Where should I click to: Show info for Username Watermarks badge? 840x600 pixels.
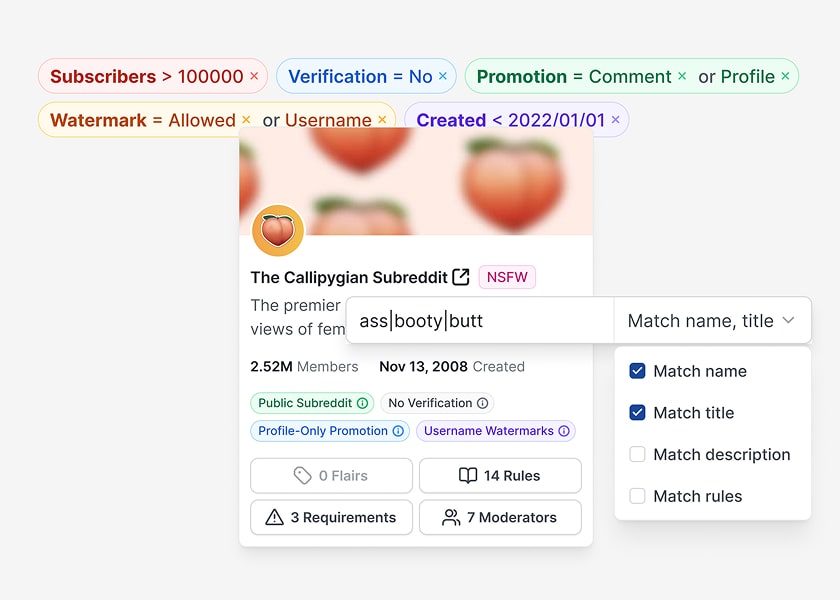click(x=564, y=431)
